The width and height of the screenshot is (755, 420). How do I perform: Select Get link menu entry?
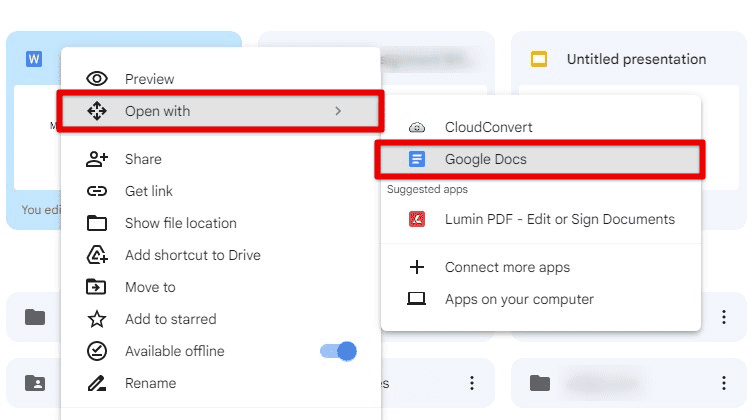click(221, 191)
